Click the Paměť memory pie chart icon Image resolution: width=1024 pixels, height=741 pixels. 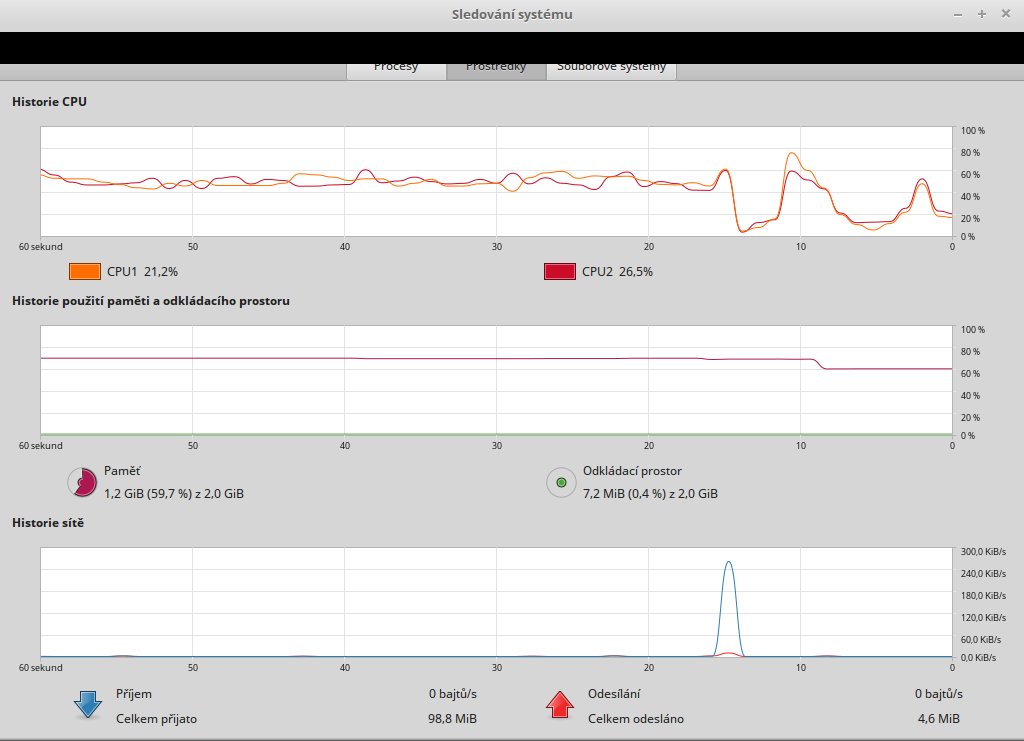[82, 483]
